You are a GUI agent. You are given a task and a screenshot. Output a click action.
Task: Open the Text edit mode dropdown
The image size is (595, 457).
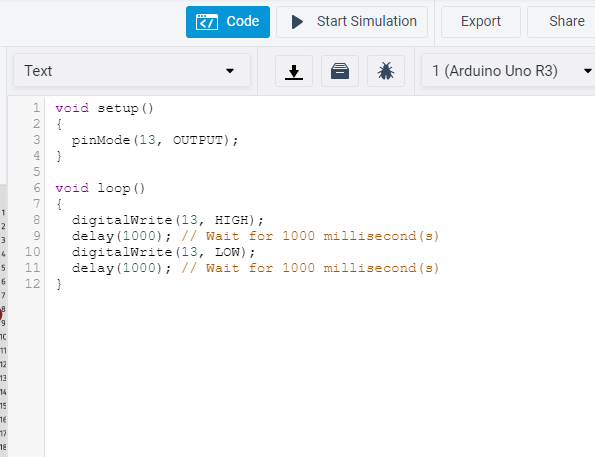[x=132, y=71]
